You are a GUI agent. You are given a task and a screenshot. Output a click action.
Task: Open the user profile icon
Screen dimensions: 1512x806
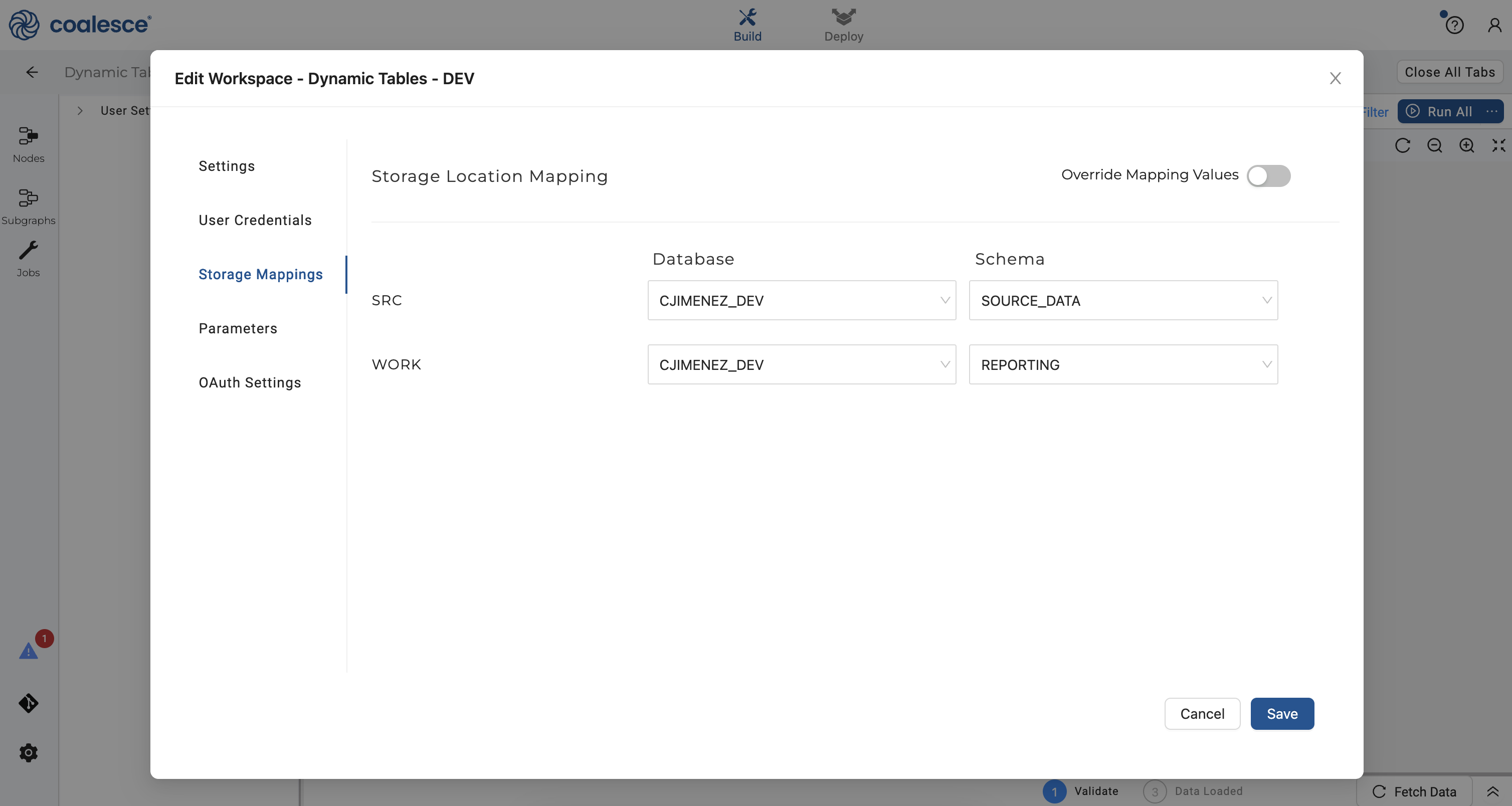1494,25
